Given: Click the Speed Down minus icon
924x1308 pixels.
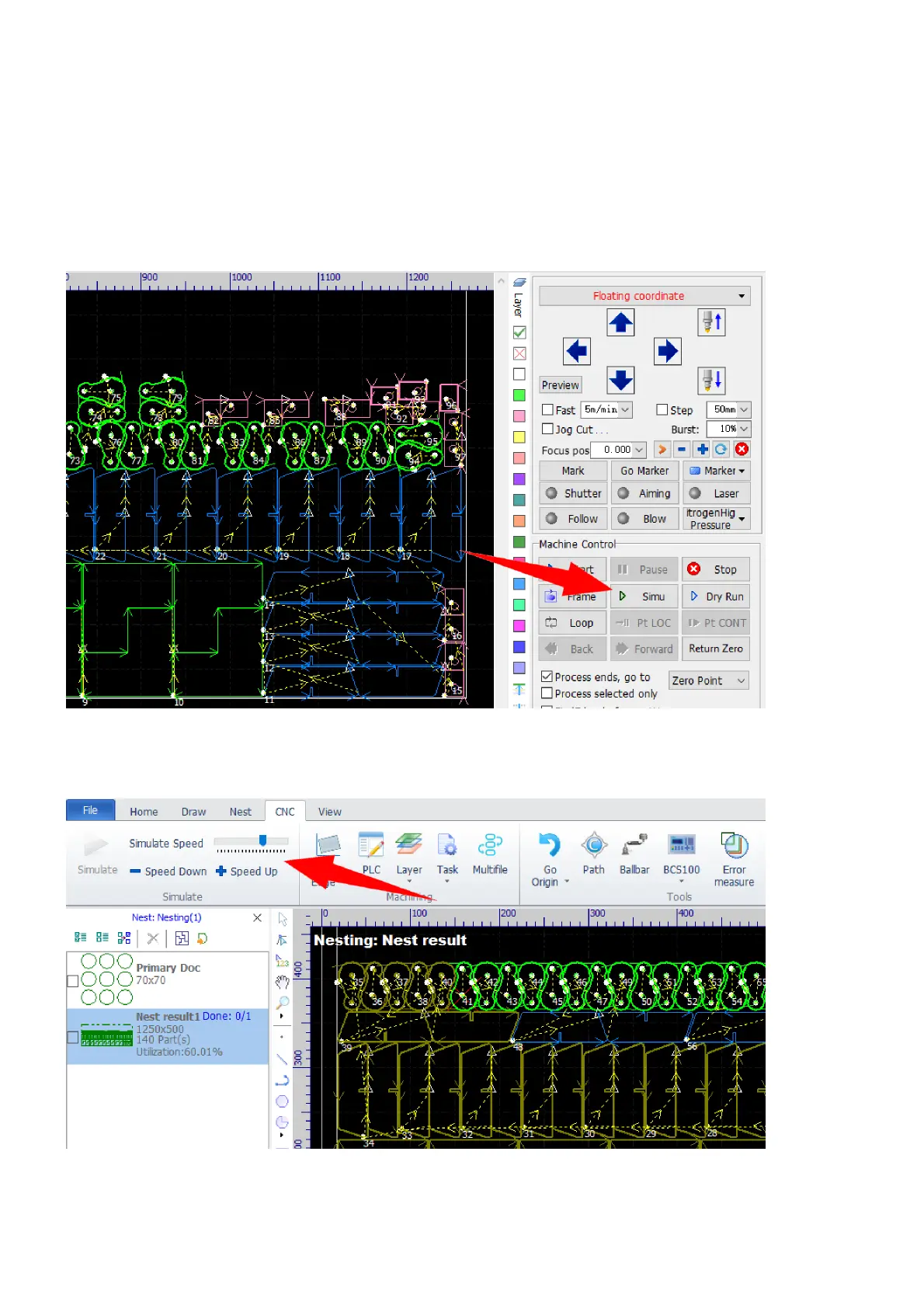Looking at the screenshot, I should [135, 871].
